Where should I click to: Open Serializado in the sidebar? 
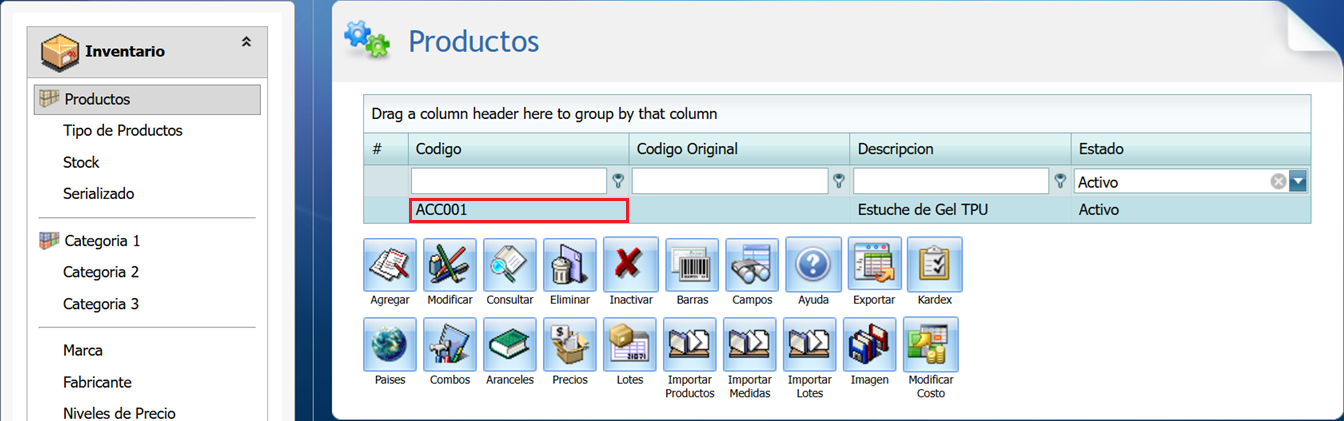(98, 194)
